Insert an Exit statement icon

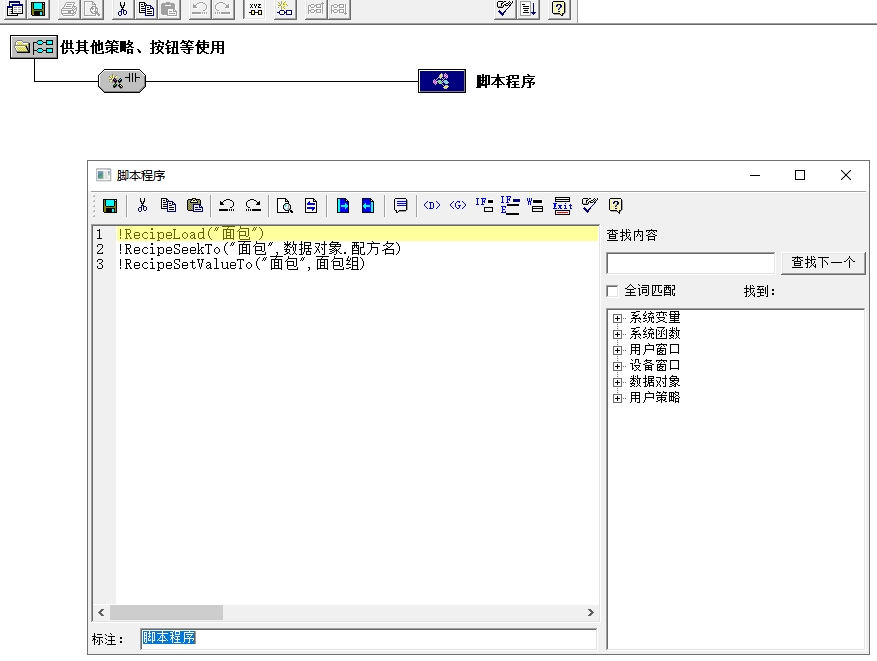[562, 205]
